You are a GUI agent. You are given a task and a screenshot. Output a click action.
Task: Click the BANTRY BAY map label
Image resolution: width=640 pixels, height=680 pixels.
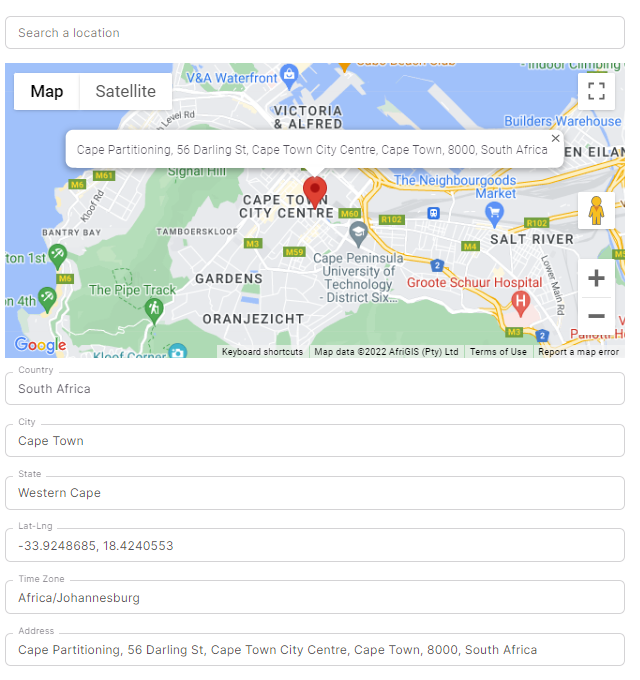click(x=72, y=232)
